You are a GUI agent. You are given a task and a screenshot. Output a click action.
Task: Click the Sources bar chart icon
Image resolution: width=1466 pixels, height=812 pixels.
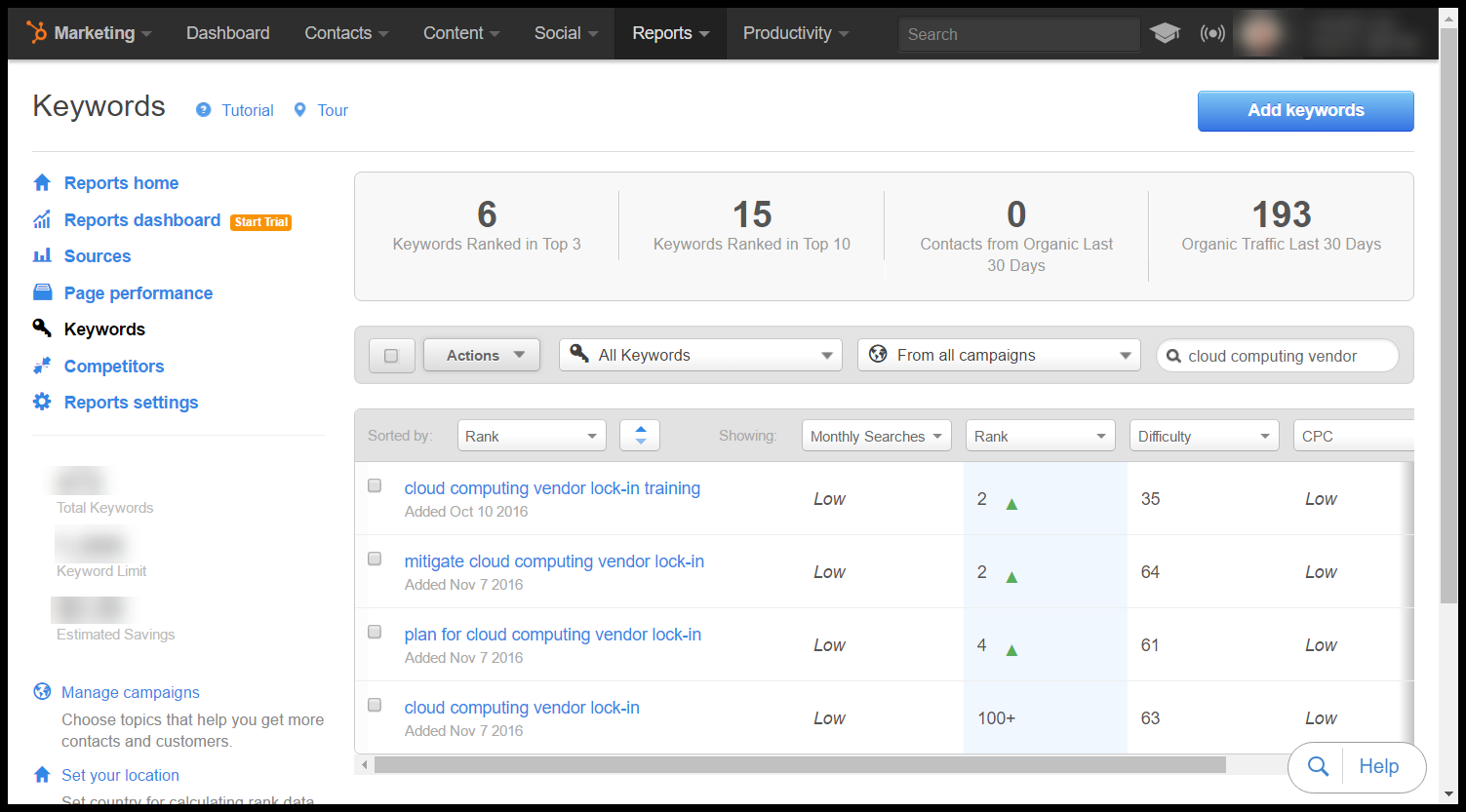point(42,255)
